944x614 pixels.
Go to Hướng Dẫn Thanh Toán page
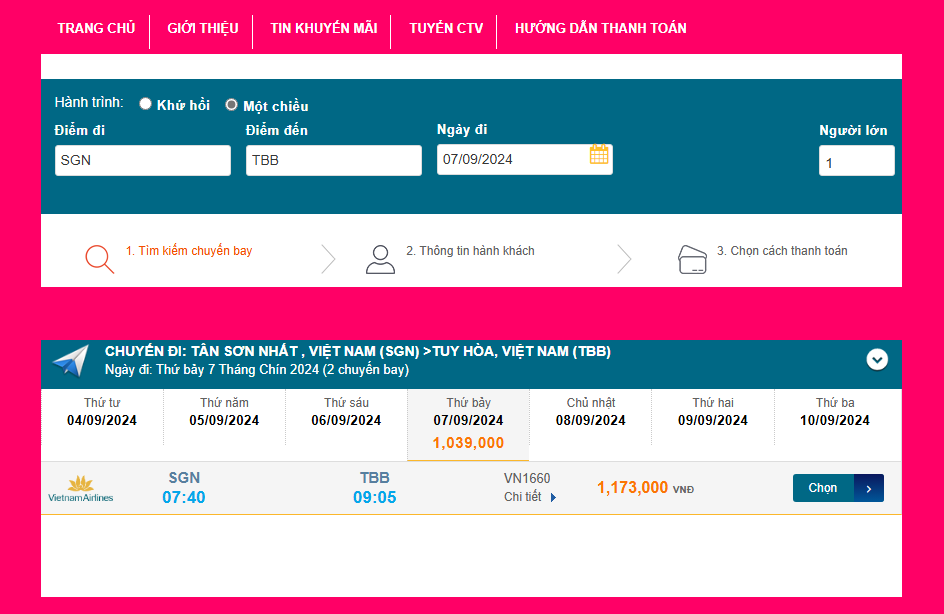[x=600, y=28]
